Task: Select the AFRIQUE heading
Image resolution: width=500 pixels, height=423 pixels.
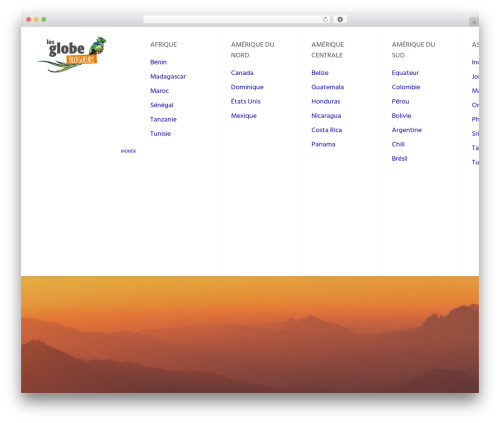Action: (163, 45)
